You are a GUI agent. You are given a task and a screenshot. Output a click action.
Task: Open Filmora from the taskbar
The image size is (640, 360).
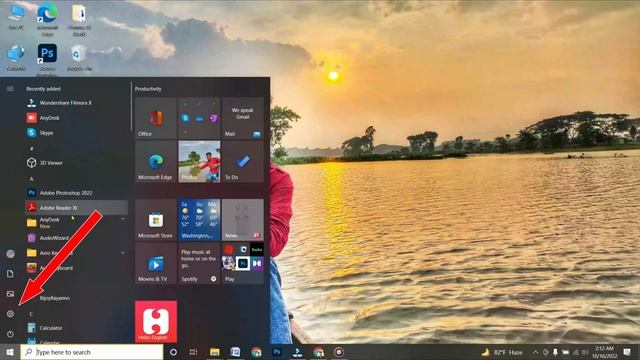point(297,352)
